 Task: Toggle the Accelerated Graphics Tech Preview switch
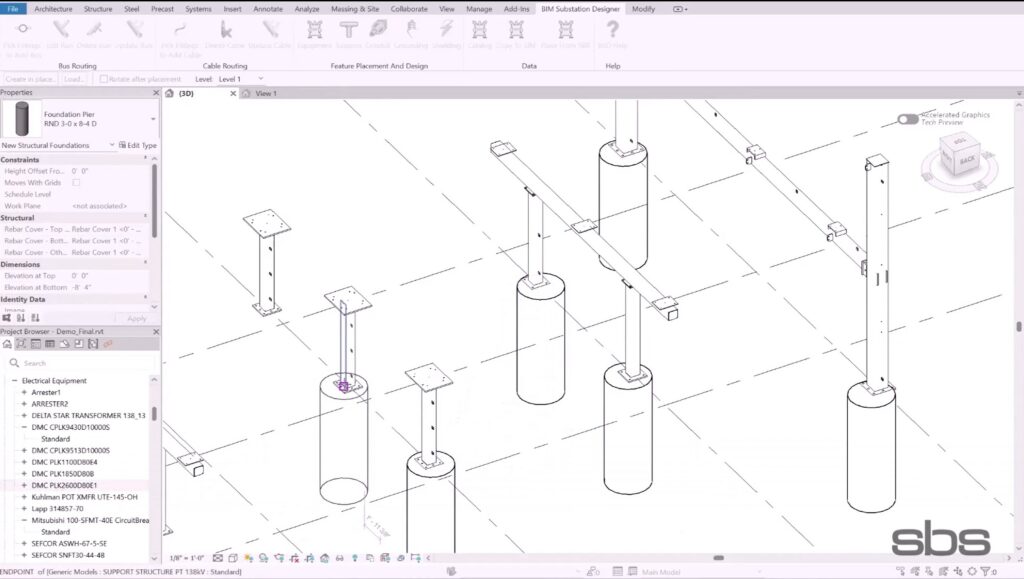pyautogui.click(x=908, y=119)
